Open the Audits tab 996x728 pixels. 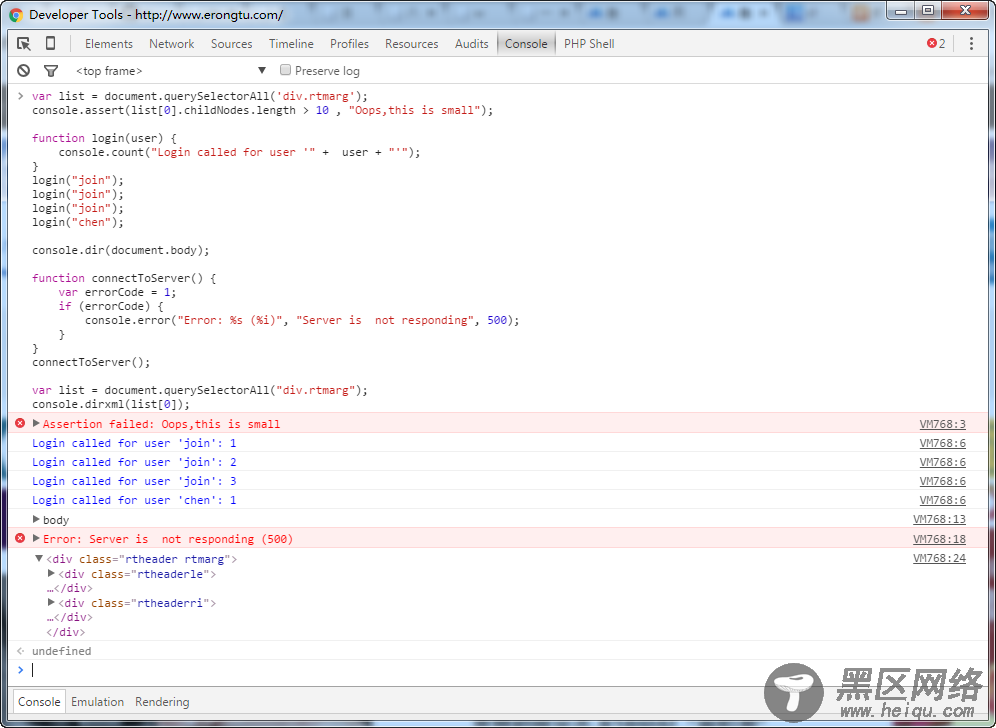point(471,43)
